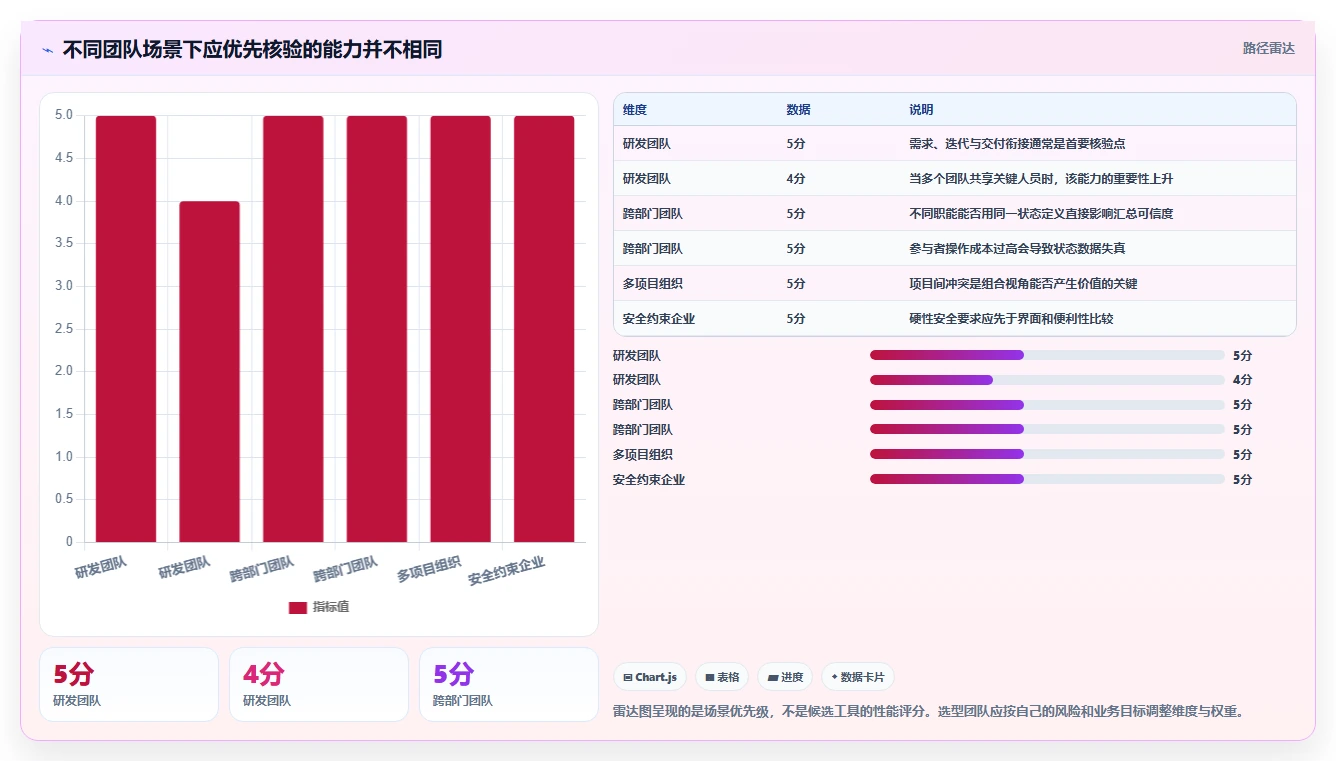Click the 安全约束企业 progress bar

click(1047, 479)
